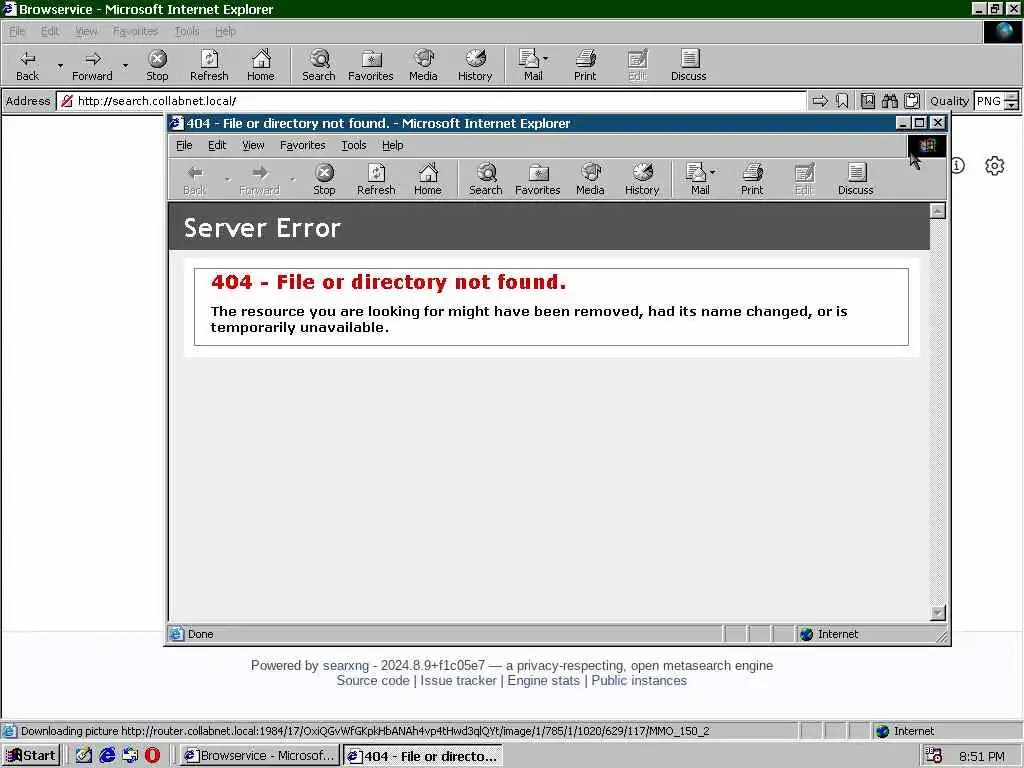Click Print in the Browservice window toolbar
Screen dimensions: 1024x768
[x=585, y=65]
